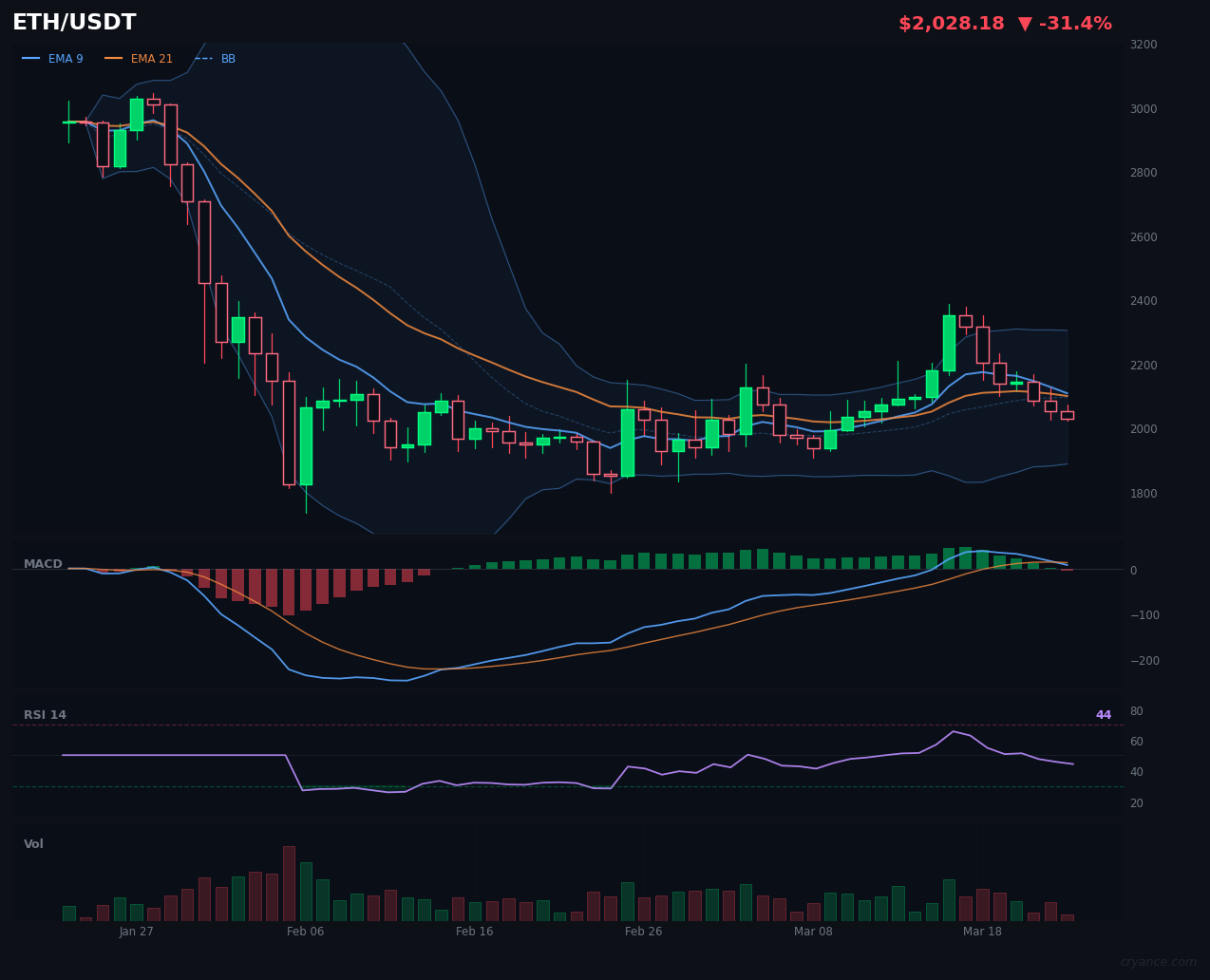Click the highlighted RSI value 44
This screenshot has width=1210, height=980.
[1103, 714]
